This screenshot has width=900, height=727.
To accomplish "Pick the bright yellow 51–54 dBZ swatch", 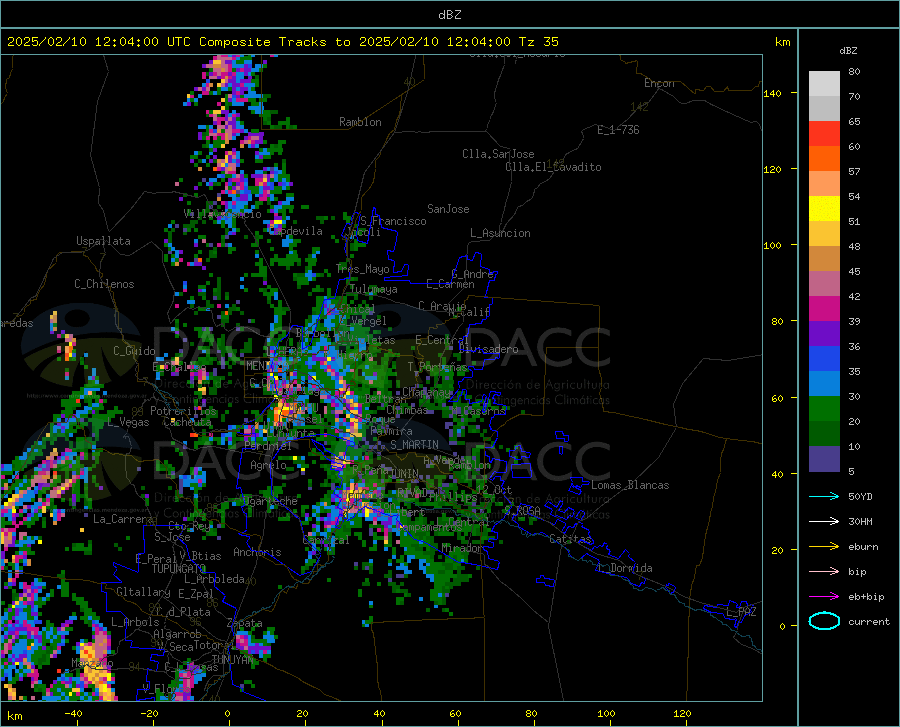I will (x=824, y=209).
